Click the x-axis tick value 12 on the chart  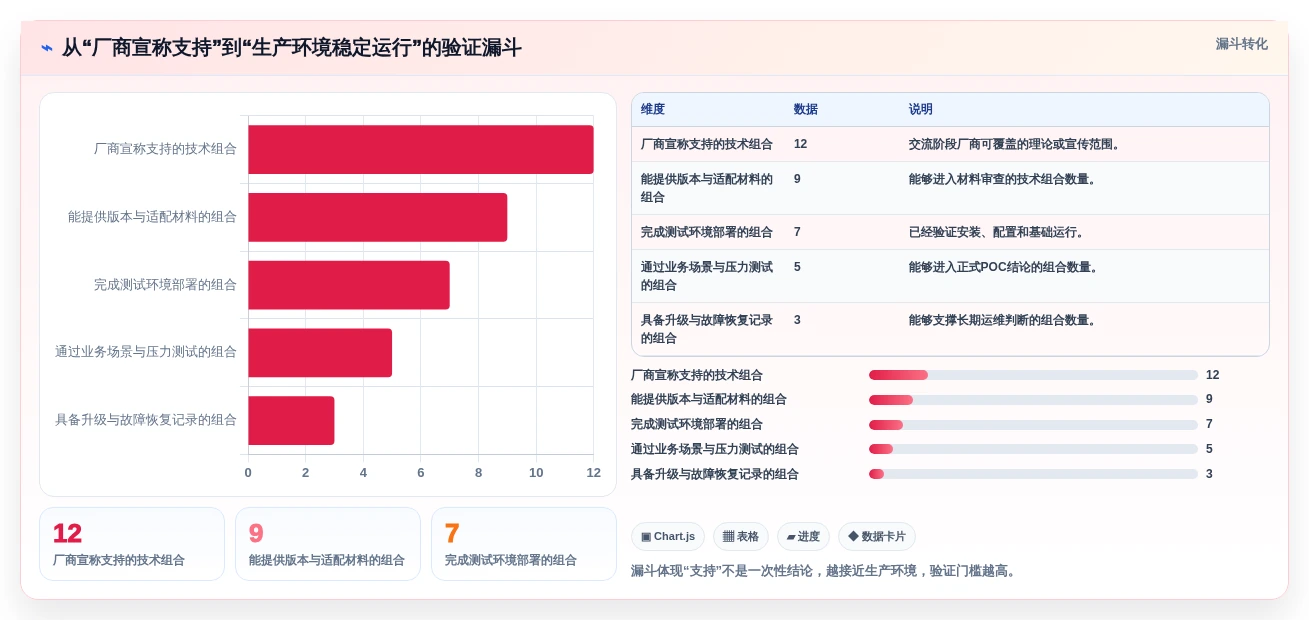click(x=594, y=473)
